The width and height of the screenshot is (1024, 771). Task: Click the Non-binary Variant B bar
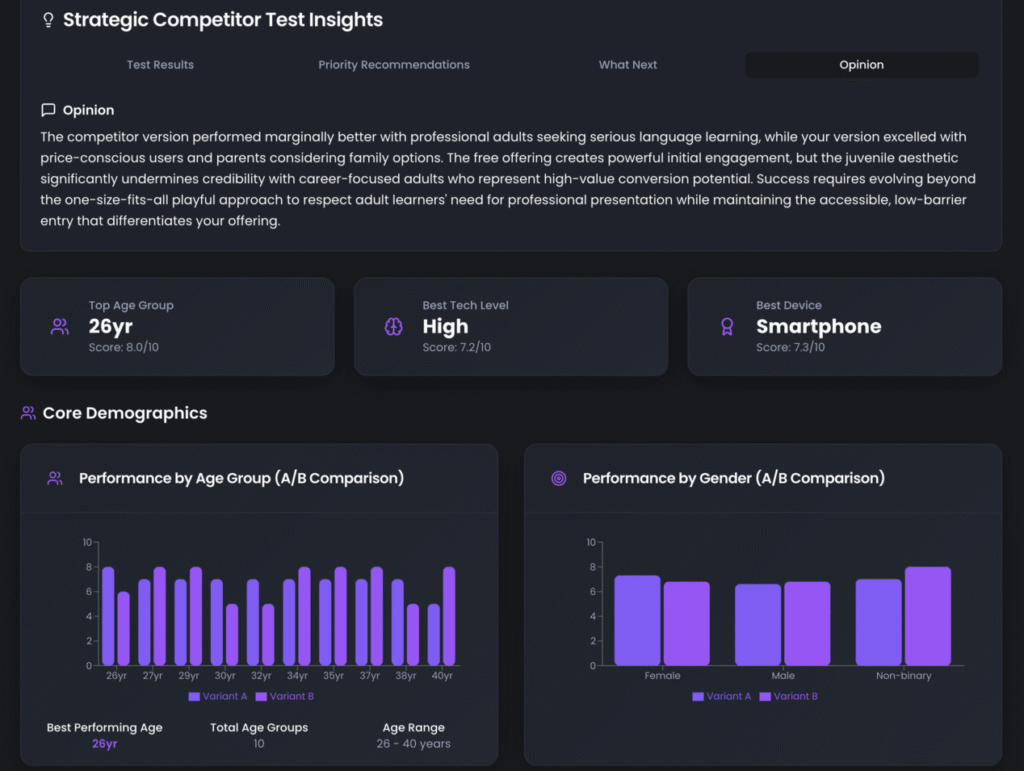tap(927, 617)
